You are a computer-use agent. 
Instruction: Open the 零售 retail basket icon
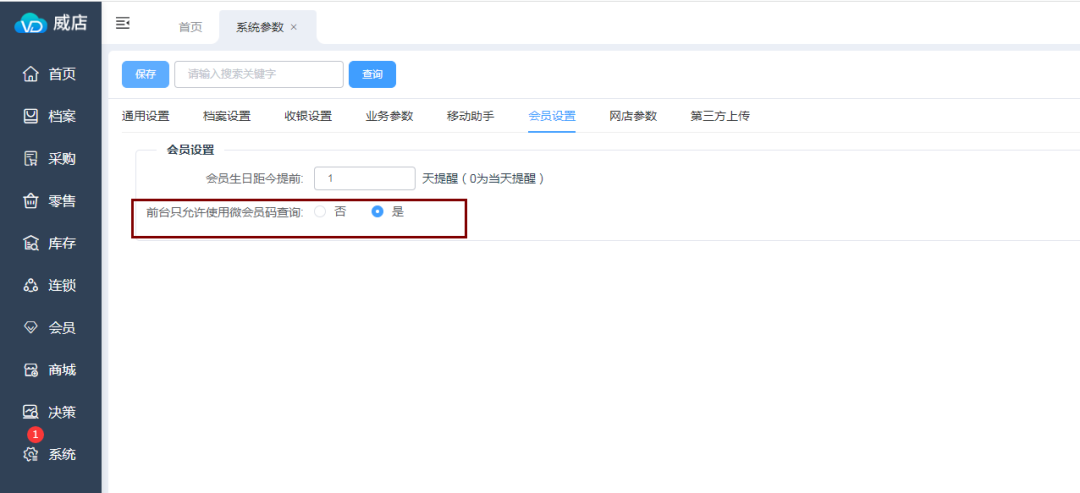click(30, 201)
